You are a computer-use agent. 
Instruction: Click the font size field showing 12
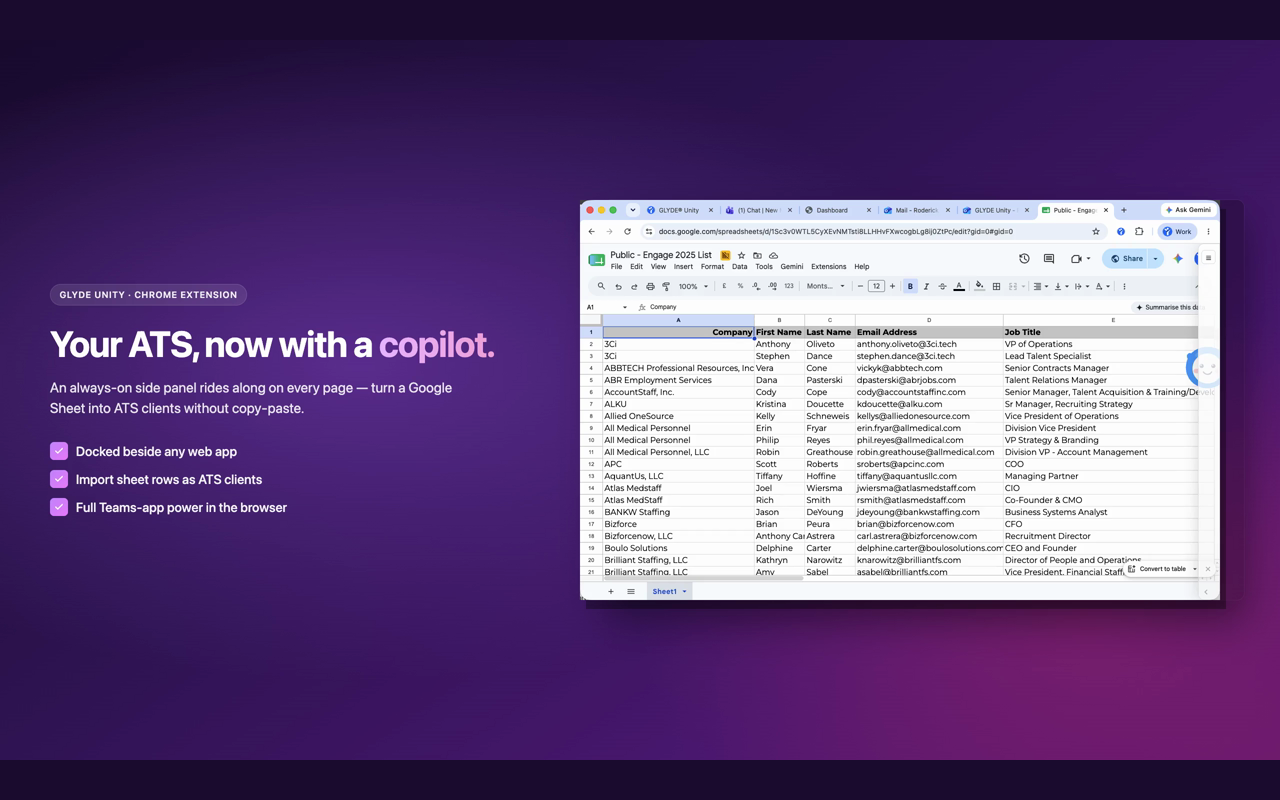pyautogui.click(x=876, y=286)
